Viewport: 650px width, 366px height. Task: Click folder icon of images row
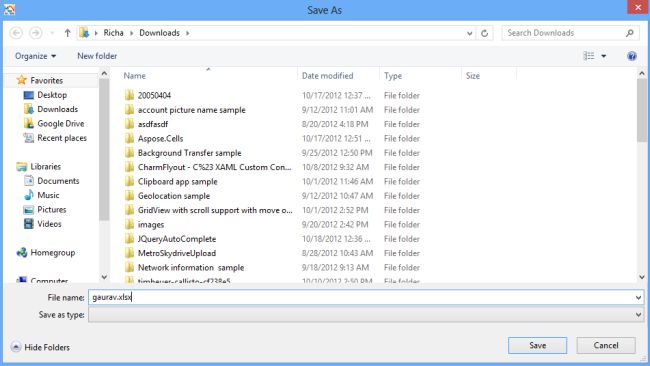click(129, 224)
